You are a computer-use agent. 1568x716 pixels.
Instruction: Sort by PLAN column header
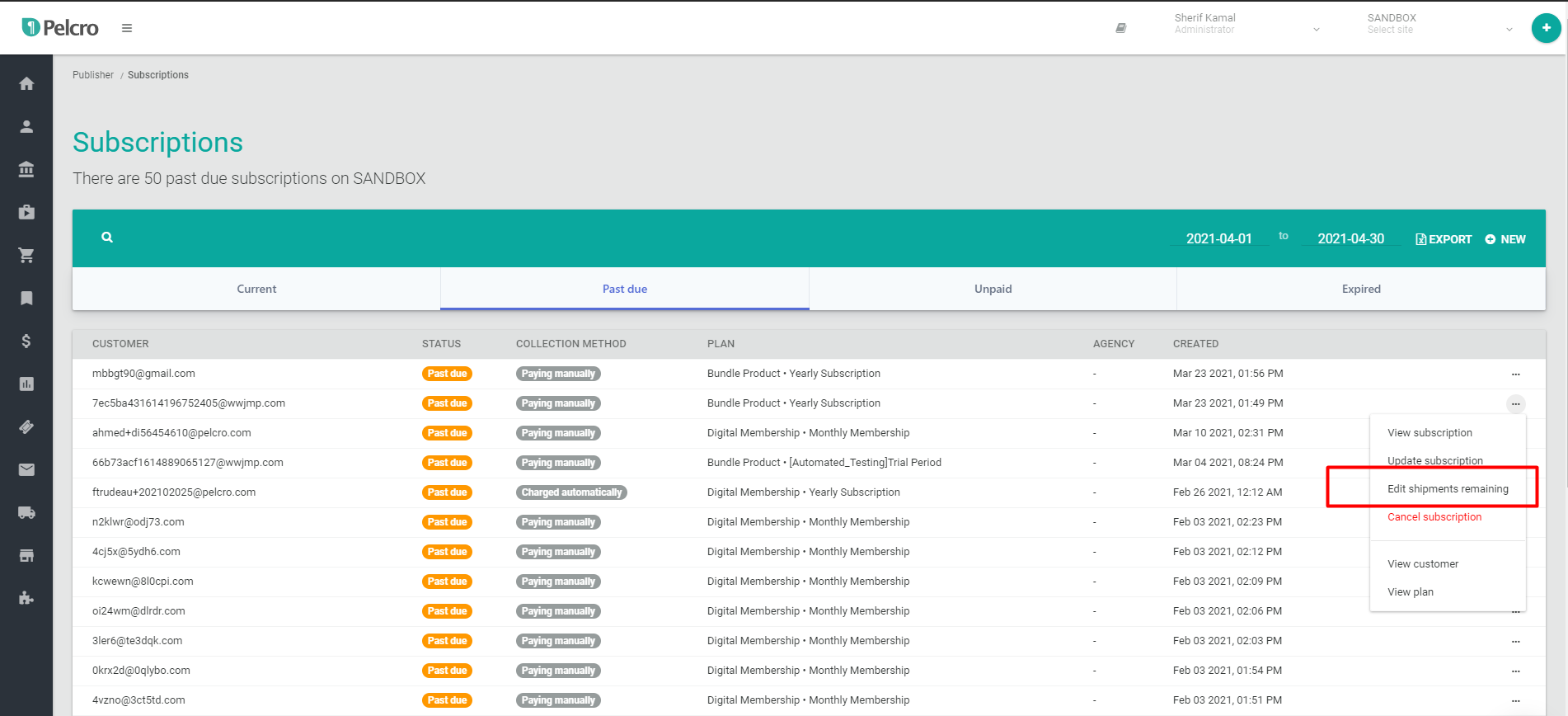[x=721, y=344]
